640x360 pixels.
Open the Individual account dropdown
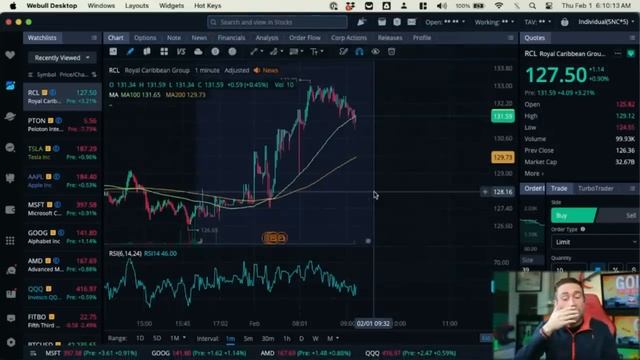click(607, 22)
